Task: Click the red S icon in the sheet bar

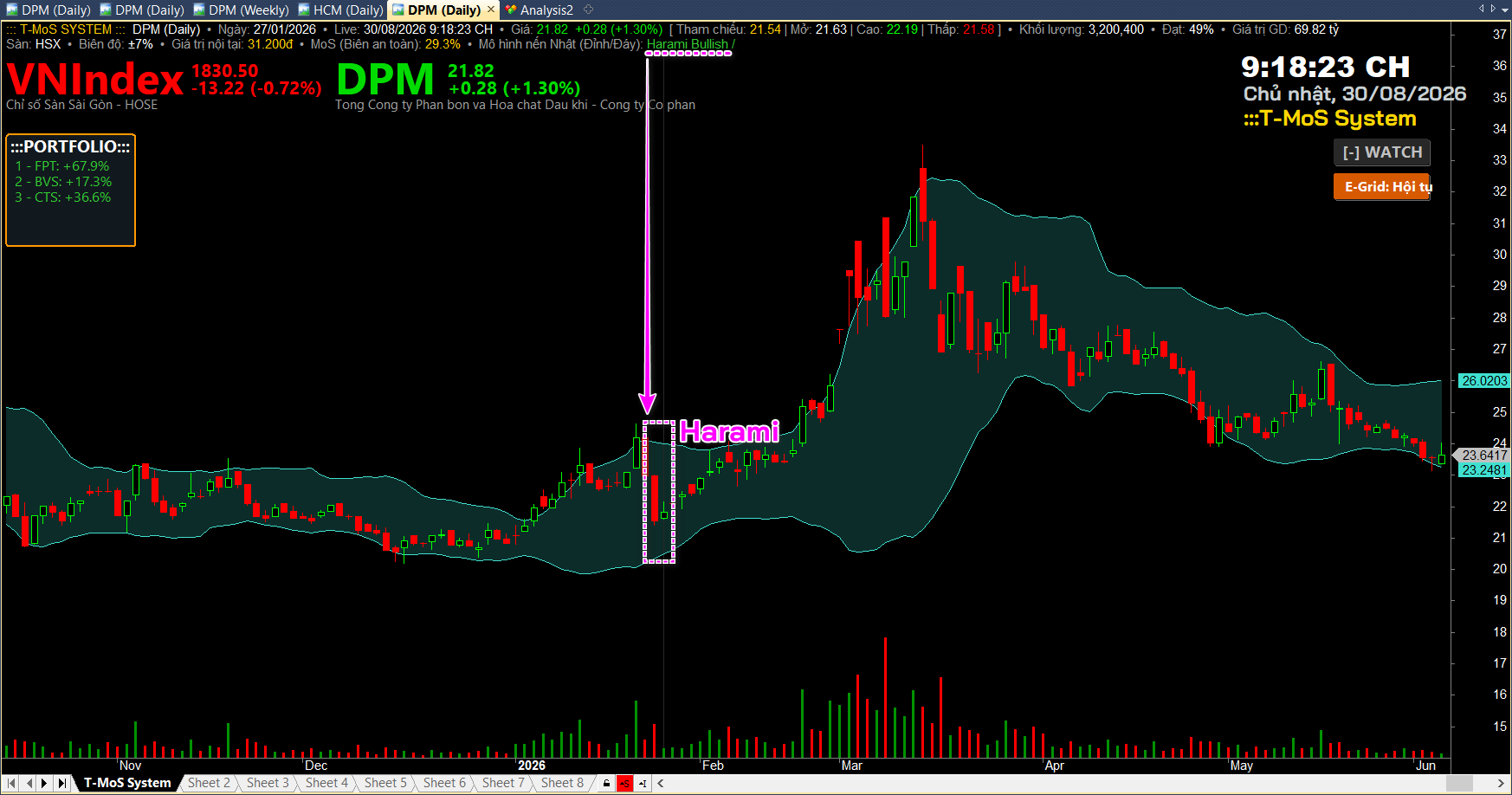Action: point(625,784)
